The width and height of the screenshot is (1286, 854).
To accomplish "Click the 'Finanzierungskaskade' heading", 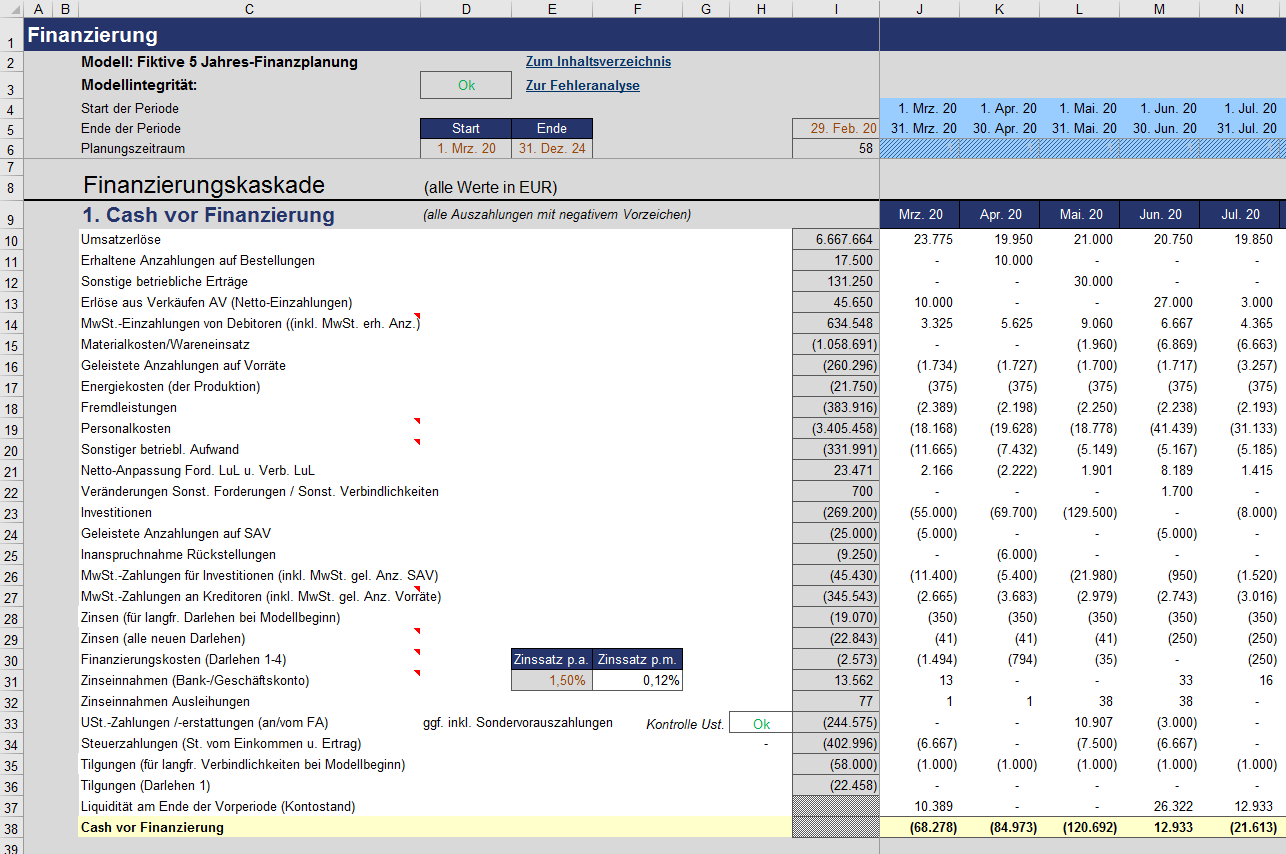I will click(x=204, y=186).
